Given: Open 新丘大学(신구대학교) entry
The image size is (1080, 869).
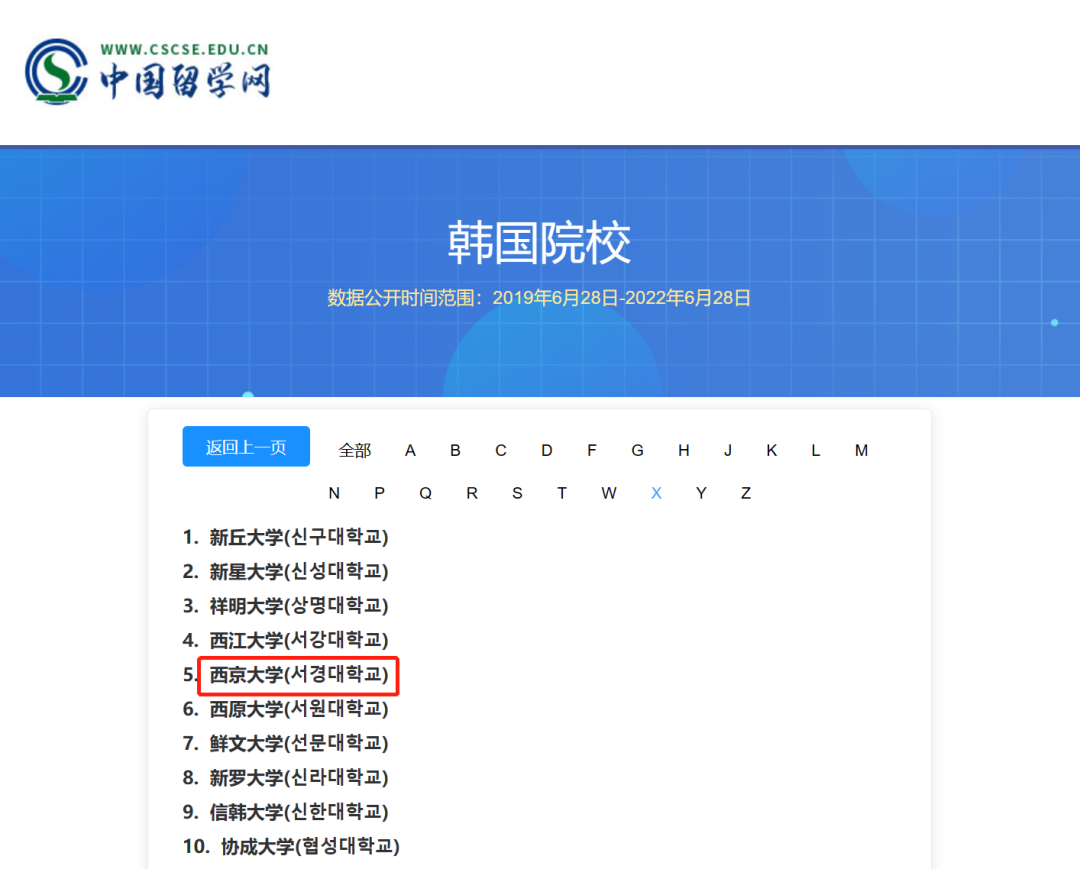Looking at the screenshot, I should pos(299,537).
